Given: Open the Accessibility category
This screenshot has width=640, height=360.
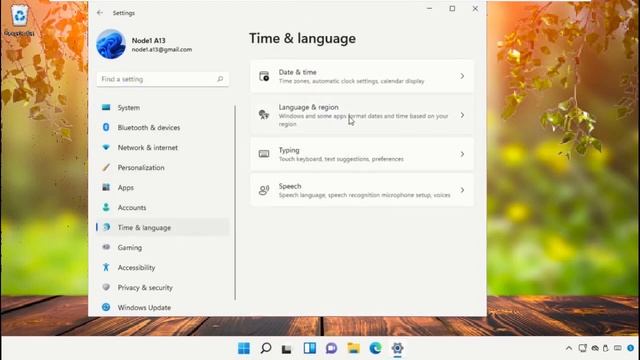Looking at the screenshot, I should [163, 267].
